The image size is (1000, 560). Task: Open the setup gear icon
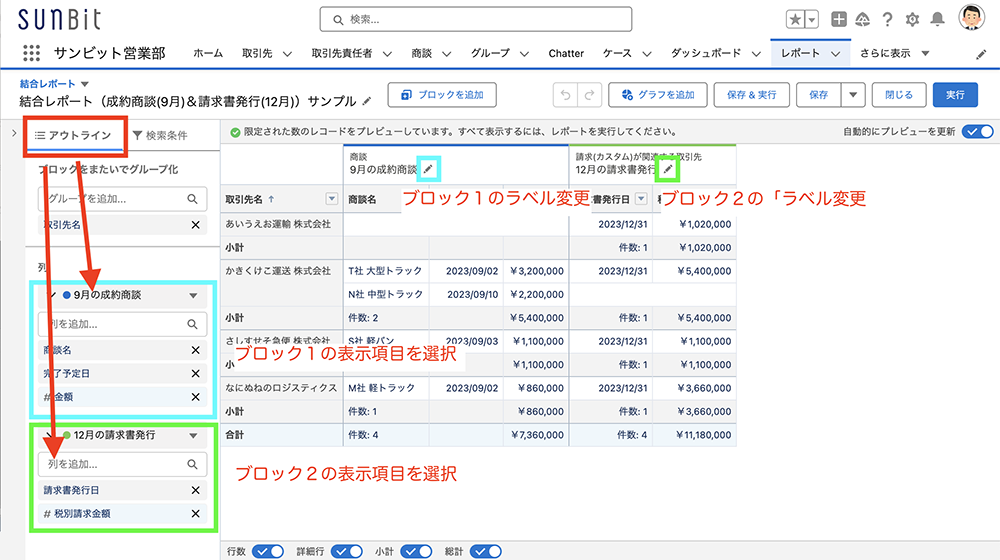click(x=913, y=20)
